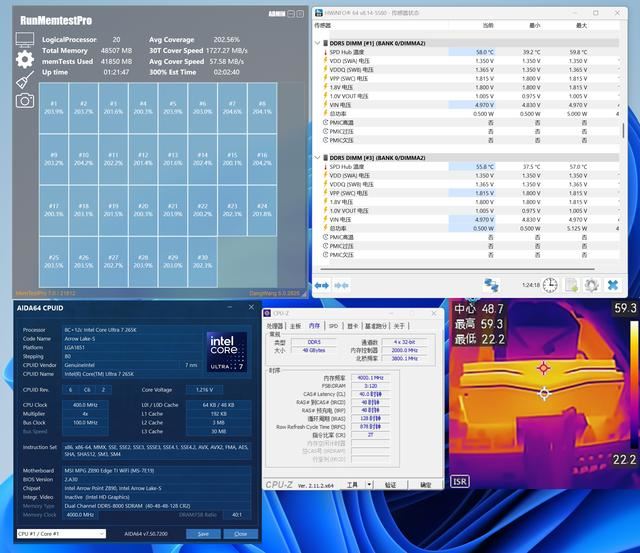Viewport: 640px width, 553px height.
Task: Open the CPU #1 / Core #1 dropdown
Action: (x=61, y=534)
